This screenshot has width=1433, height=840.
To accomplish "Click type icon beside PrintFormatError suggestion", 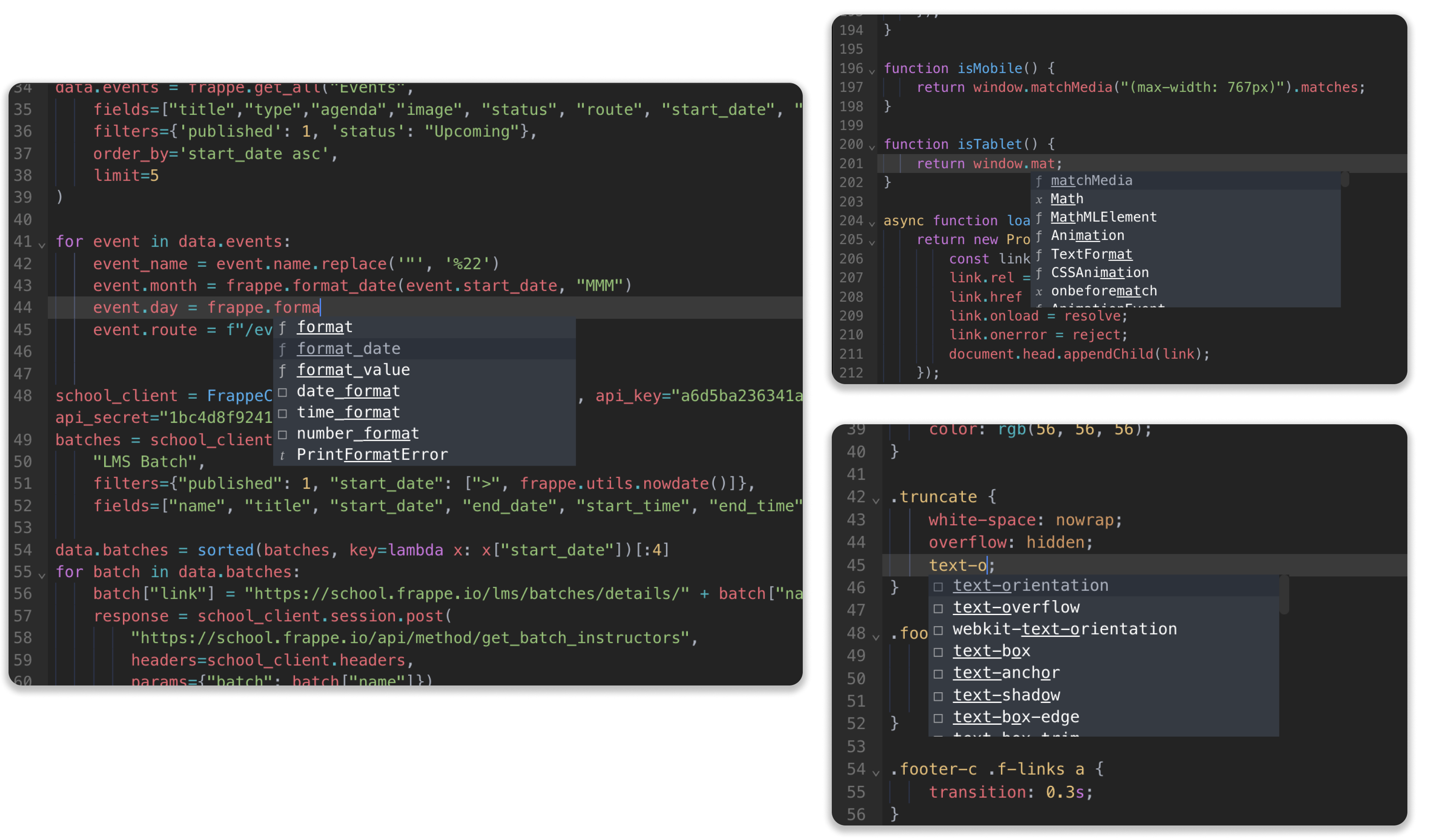I will click(x=283, y=455).
